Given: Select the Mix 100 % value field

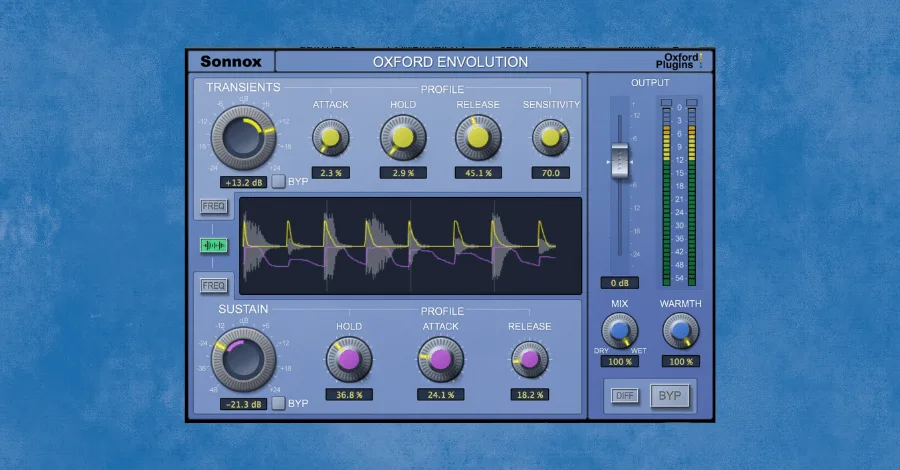Looking at the screenshot, I should [x=620, y=362].
